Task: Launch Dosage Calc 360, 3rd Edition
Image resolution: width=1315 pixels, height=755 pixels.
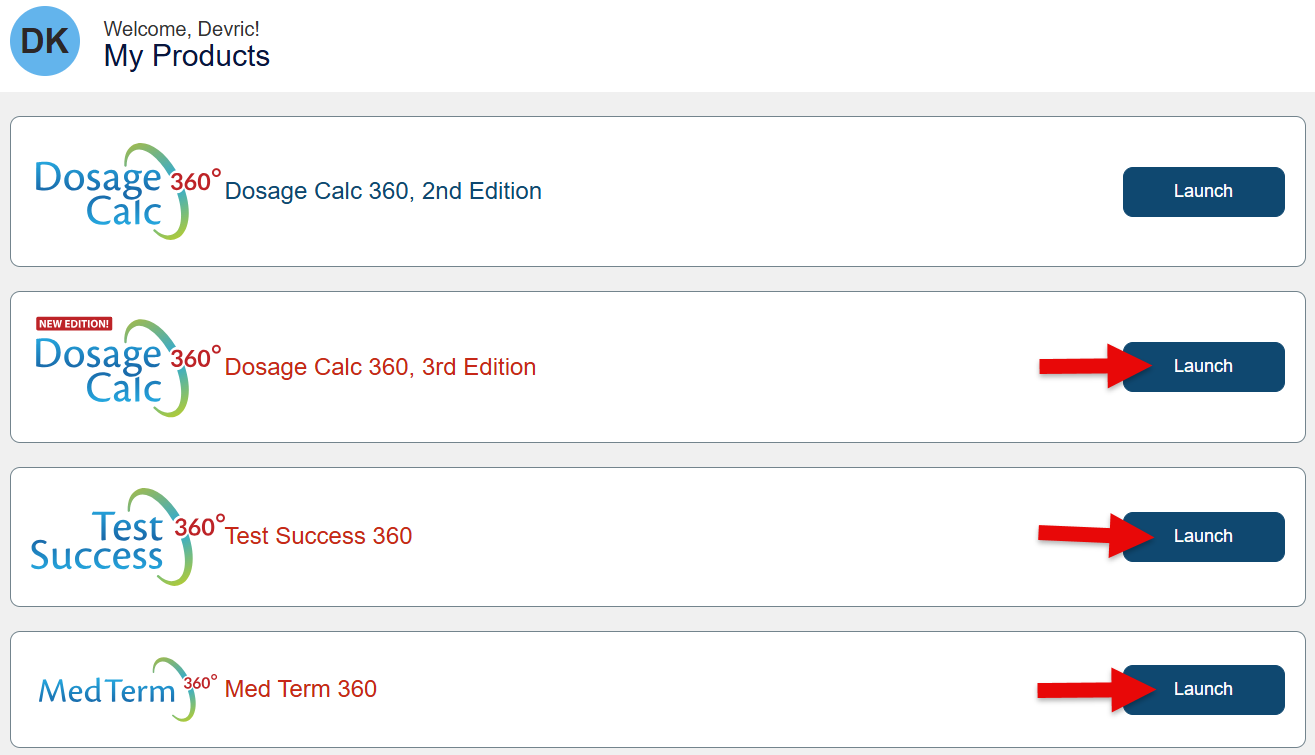Action: [x=1203, y=367]
